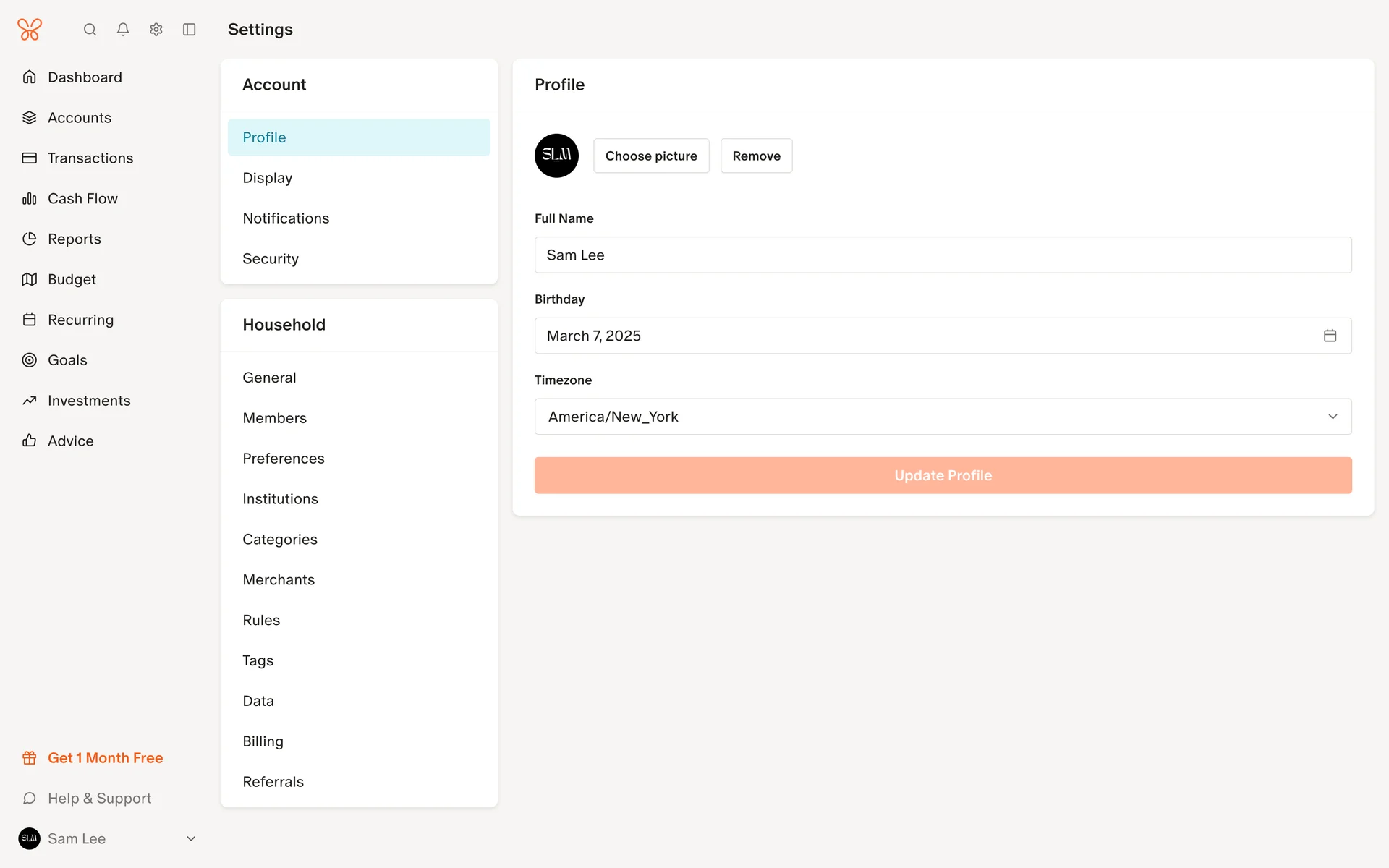
Task: Open the birthday calendar icon
Action: click(1330, 336)
